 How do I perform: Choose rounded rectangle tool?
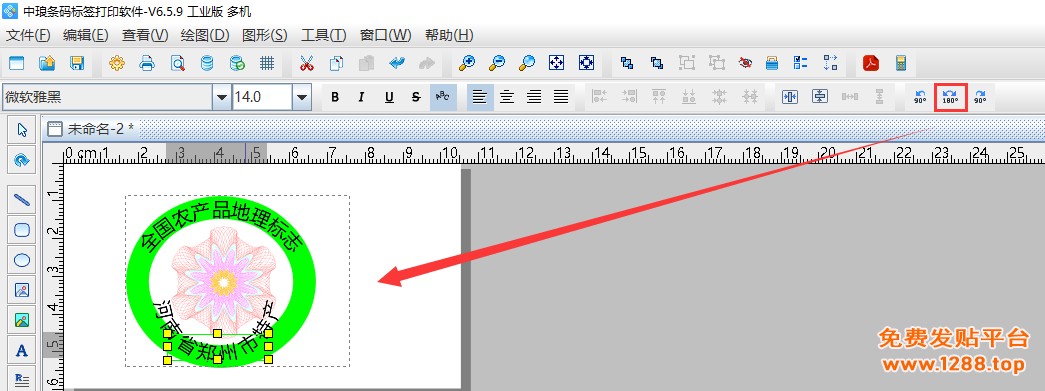coord(22,229)
